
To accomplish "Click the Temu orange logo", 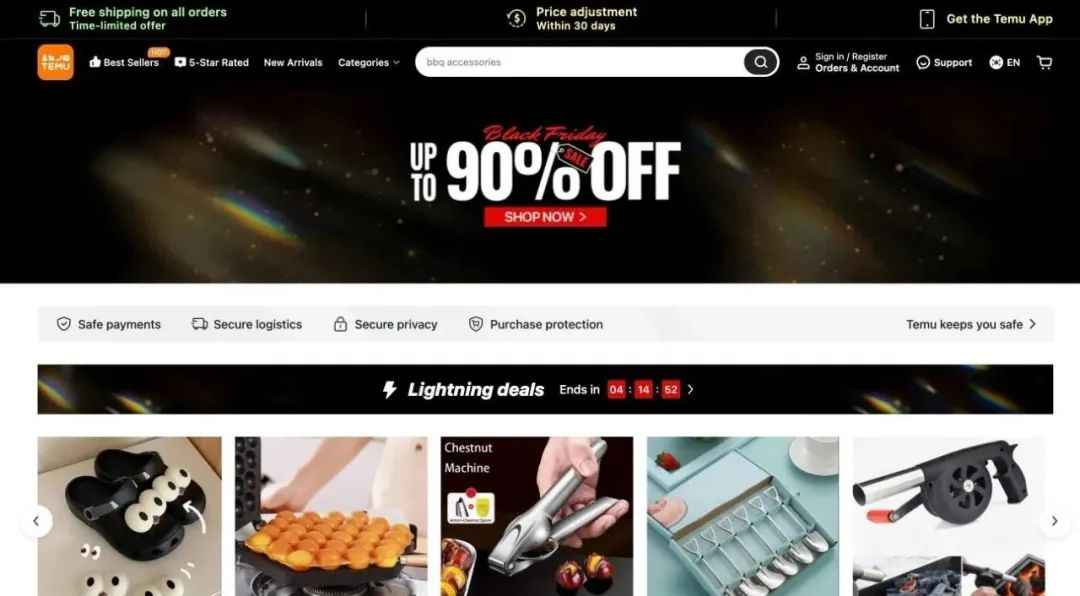I will [55, 62].
